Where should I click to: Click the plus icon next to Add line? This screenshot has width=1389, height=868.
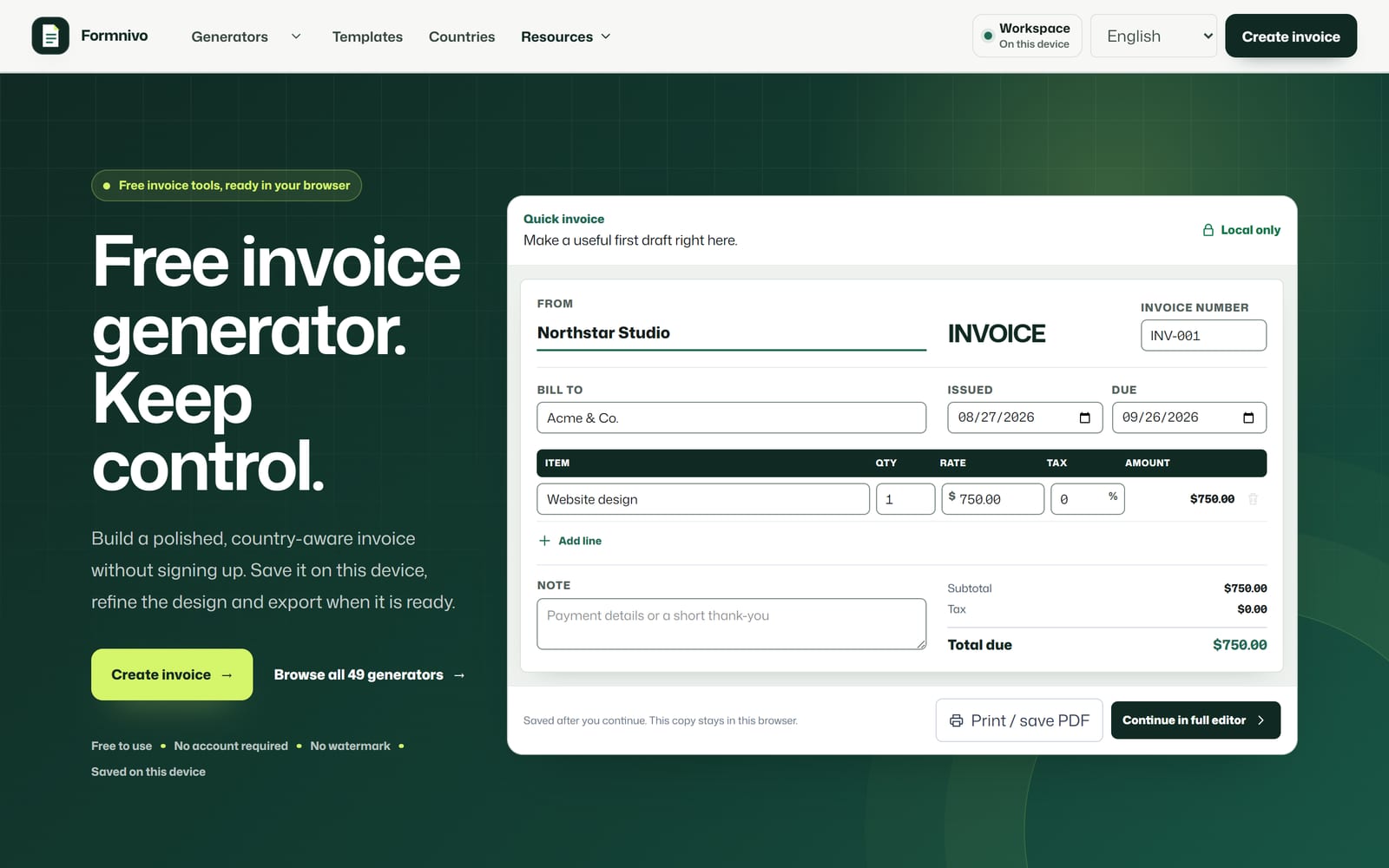(544, 541)
